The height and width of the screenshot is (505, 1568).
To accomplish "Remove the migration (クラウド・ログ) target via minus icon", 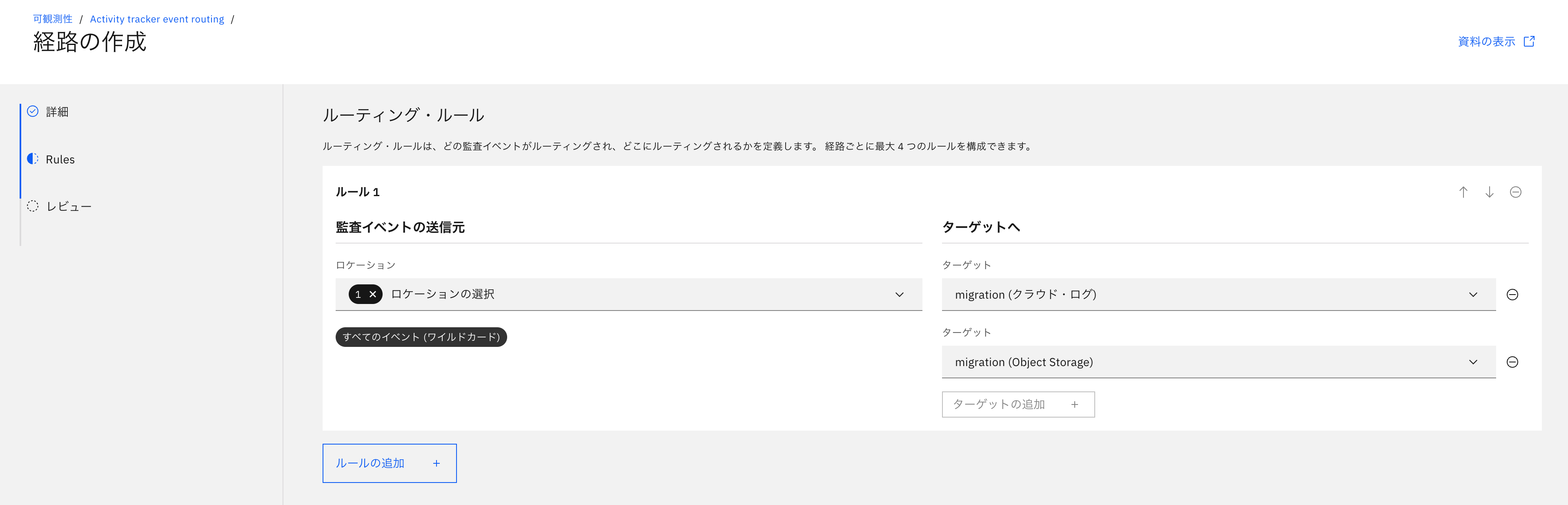I will point(1513,294).
